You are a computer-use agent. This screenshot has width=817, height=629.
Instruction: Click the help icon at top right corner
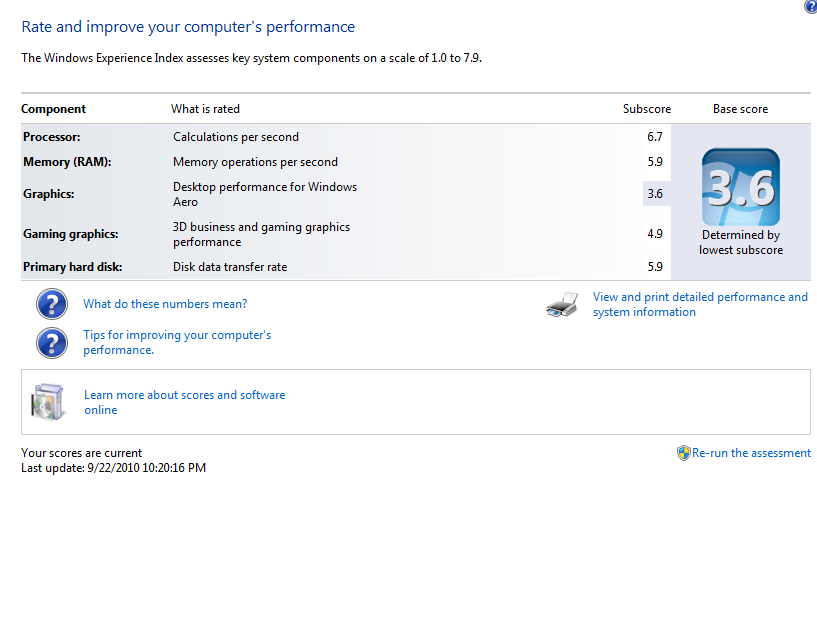[811, 6]
